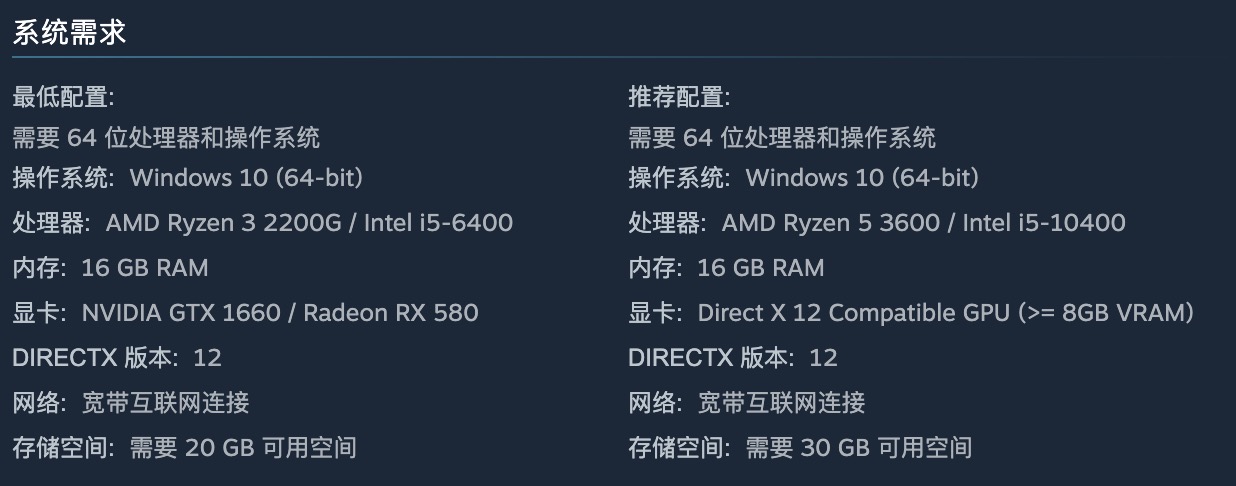Click 内存 16 GB RAM under 推荐配置

coord(726,267)
